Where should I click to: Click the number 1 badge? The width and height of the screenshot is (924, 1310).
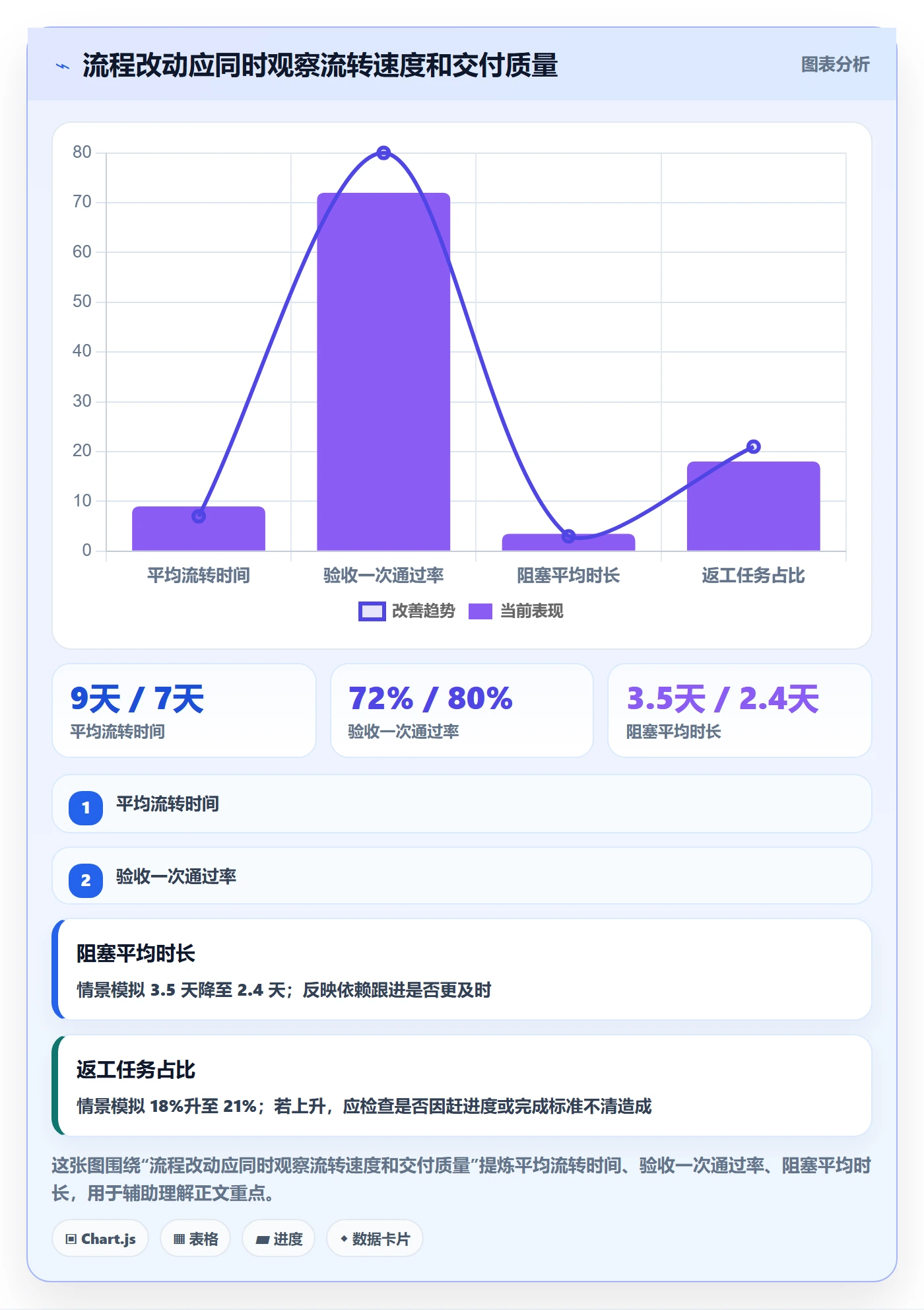pos(86,808)
